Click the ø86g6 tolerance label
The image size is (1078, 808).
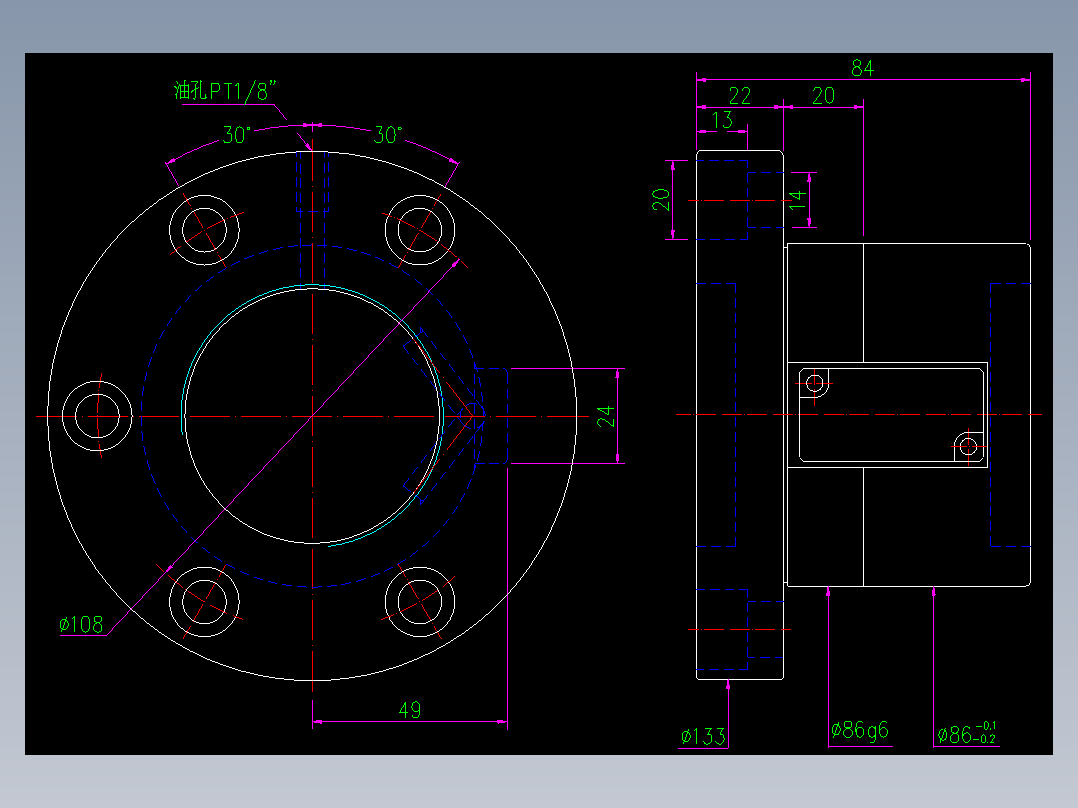pos(859,730)
